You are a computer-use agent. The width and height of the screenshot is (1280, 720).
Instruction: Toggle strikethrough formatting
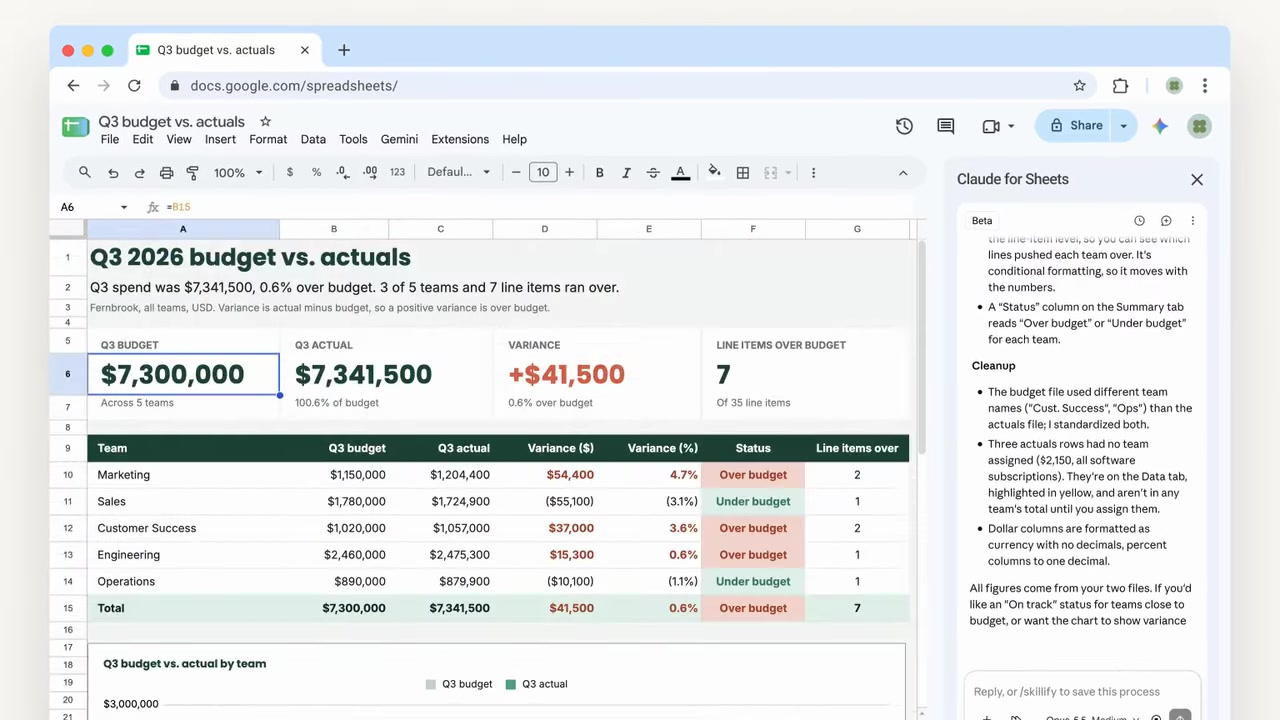pos(653,172)
